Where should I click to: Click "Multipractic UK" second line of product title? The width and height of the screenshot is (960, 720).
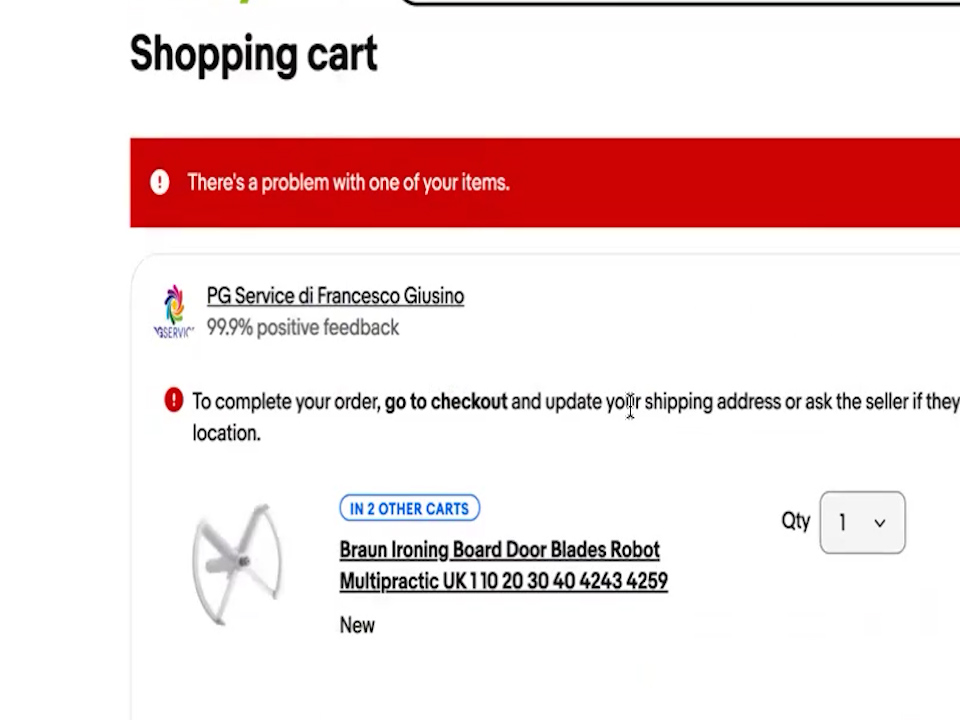pyautogui.click(x=503, y=581)
